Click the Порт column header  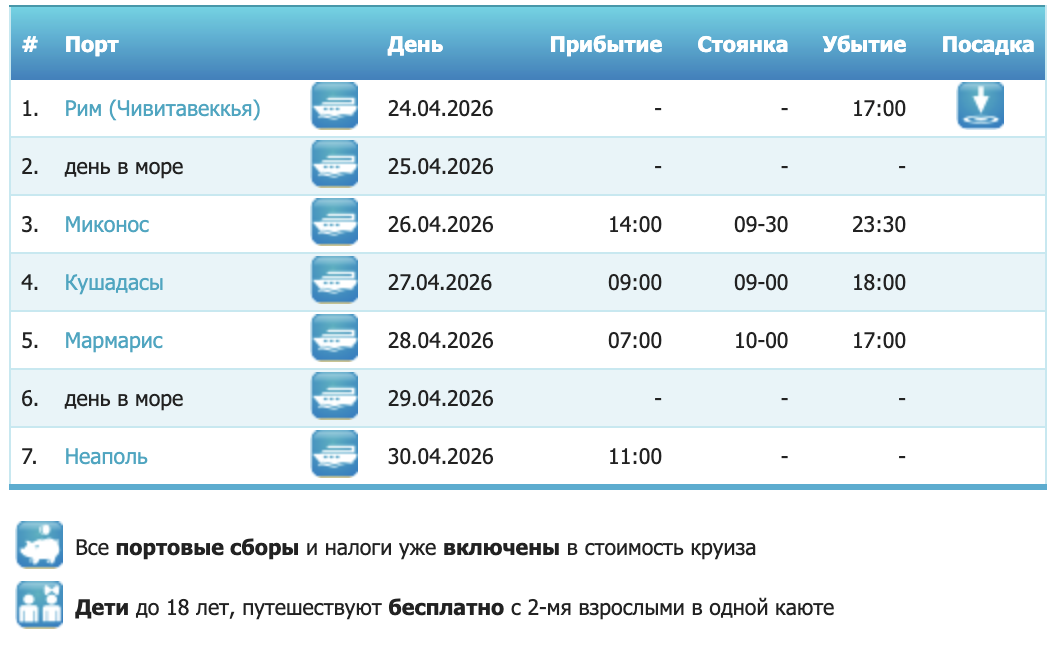92,45
